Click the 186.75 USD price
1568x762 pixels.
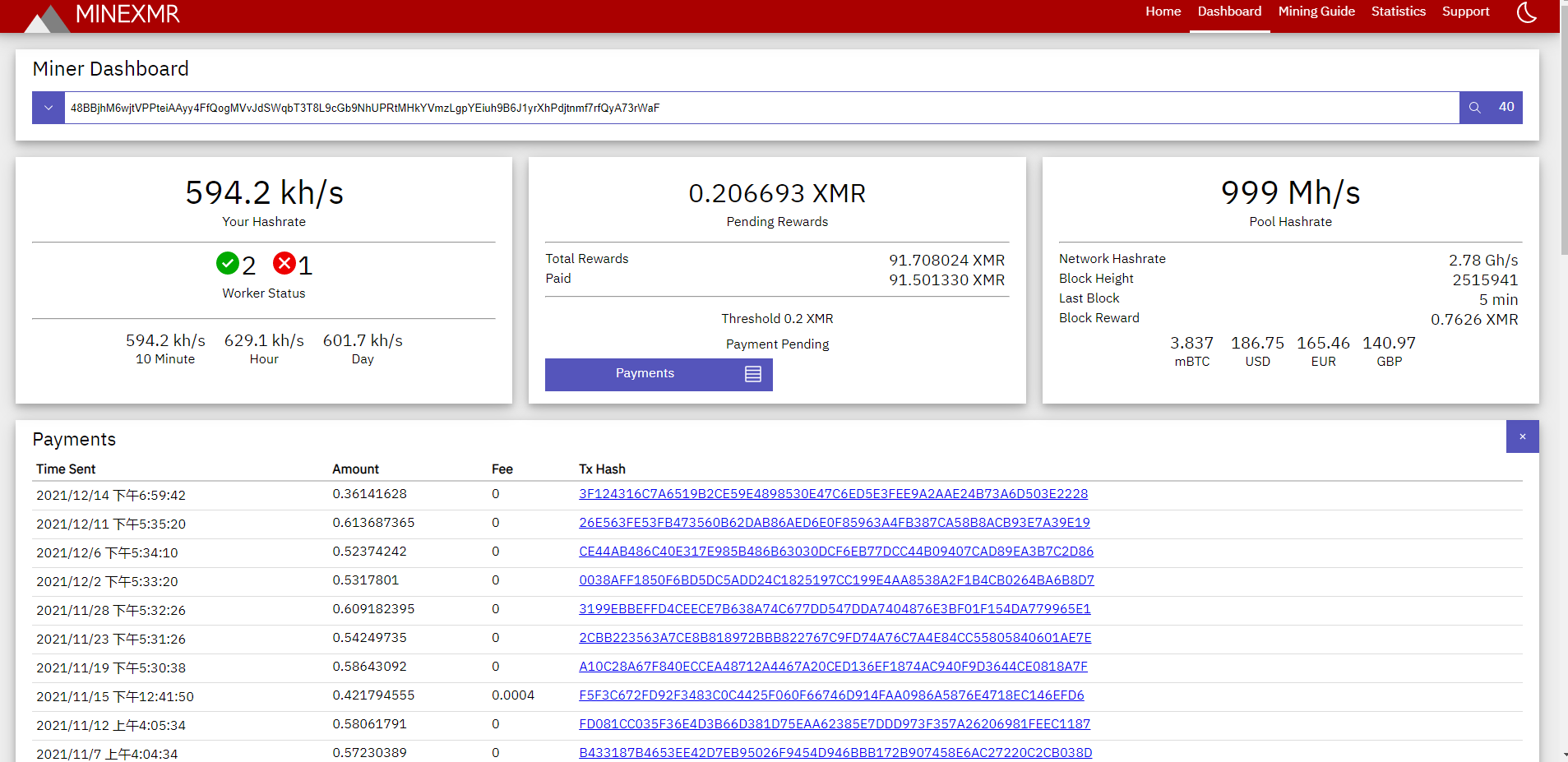point(1257,343)
